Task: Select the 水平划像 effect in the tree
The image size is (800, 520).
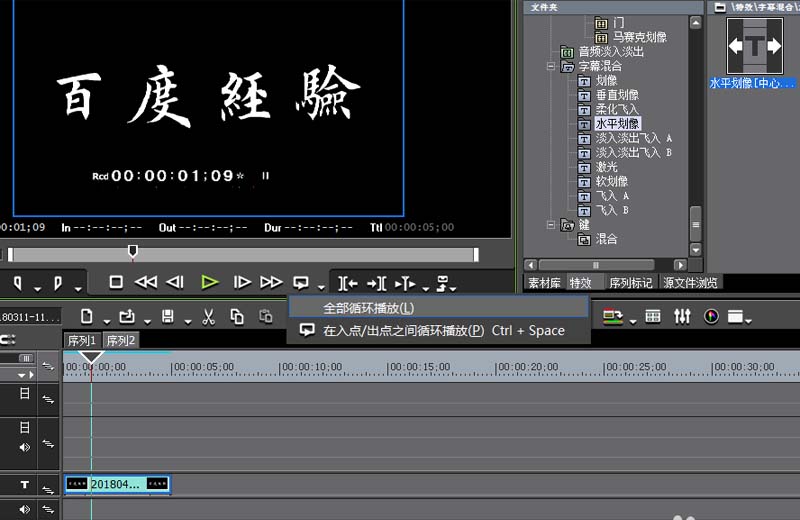Action: (617, 123)
